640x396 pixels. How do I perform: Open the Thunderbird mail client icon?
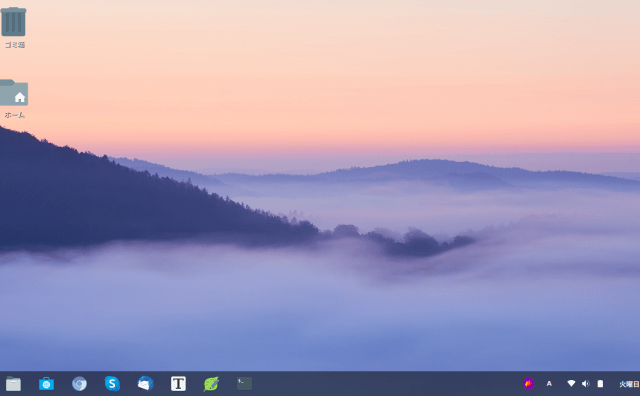pyautogui.click(x=145, y=384)
